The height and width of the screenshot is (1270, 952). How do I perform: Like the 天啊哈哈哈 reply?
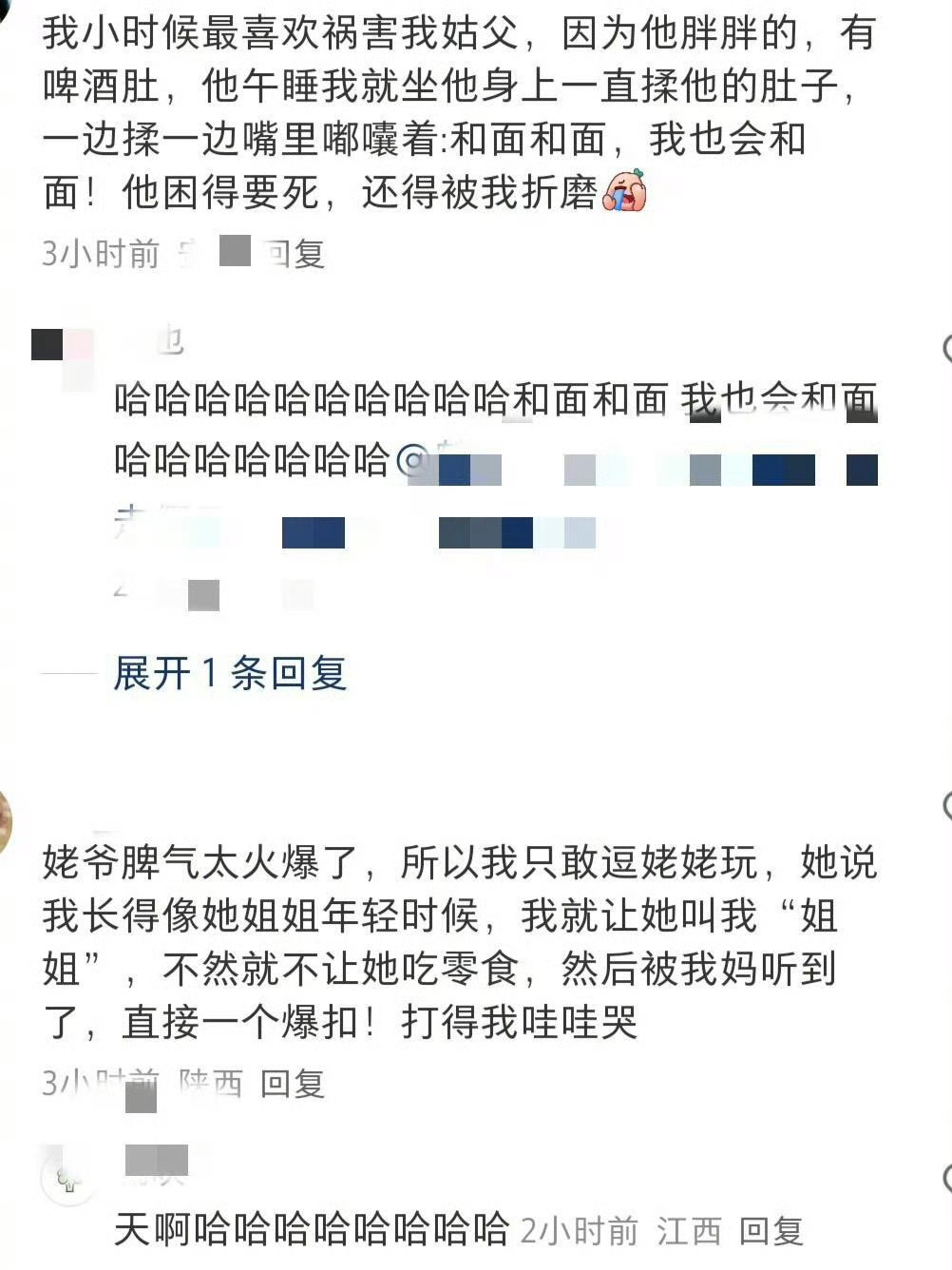point(946,1179)
